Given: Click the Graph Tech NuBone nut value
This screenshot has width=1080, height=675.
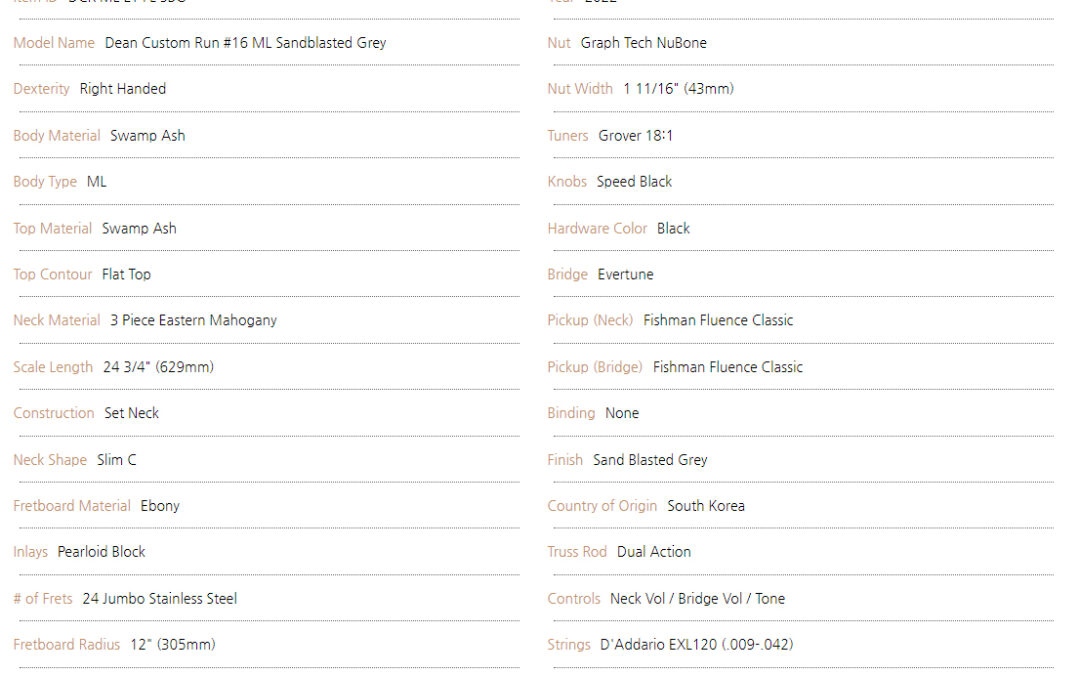Looking at the screenshot, I should [x=643, y=43].
